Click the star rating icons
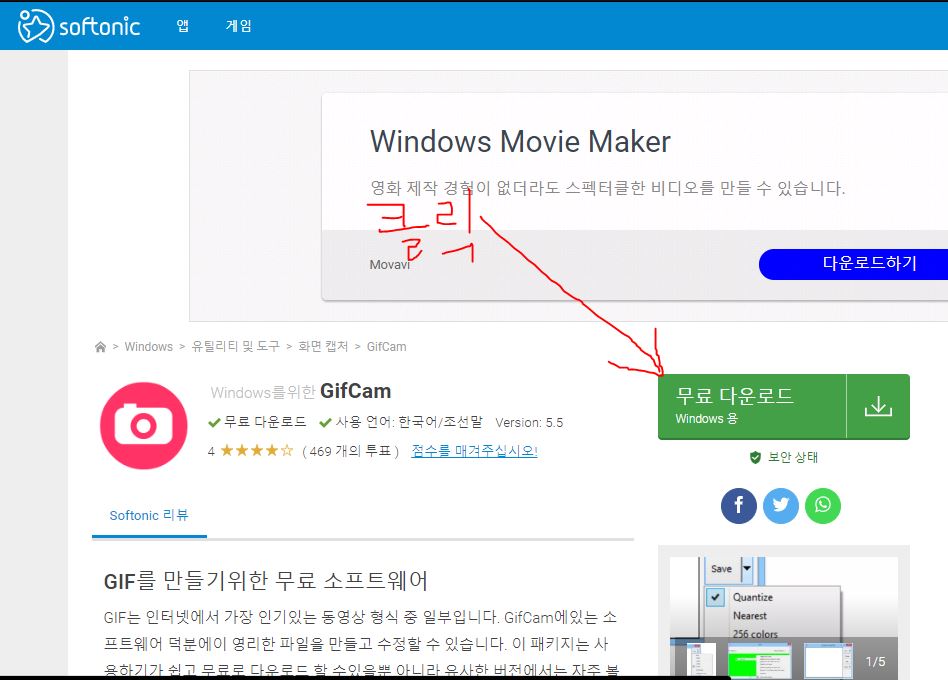 pos(256,450)
